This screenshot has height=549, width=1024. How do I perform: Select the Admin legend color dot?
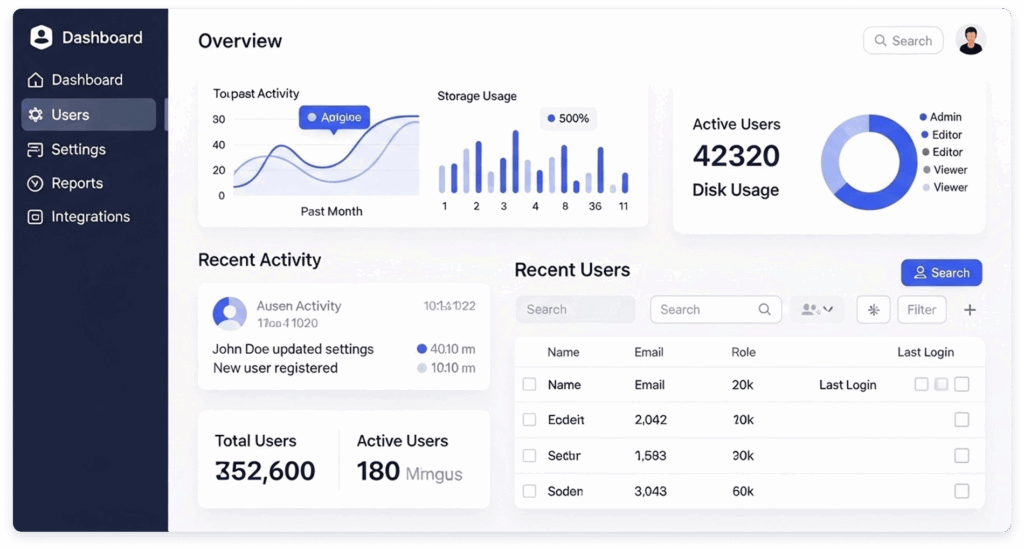[x=922, y=118]
